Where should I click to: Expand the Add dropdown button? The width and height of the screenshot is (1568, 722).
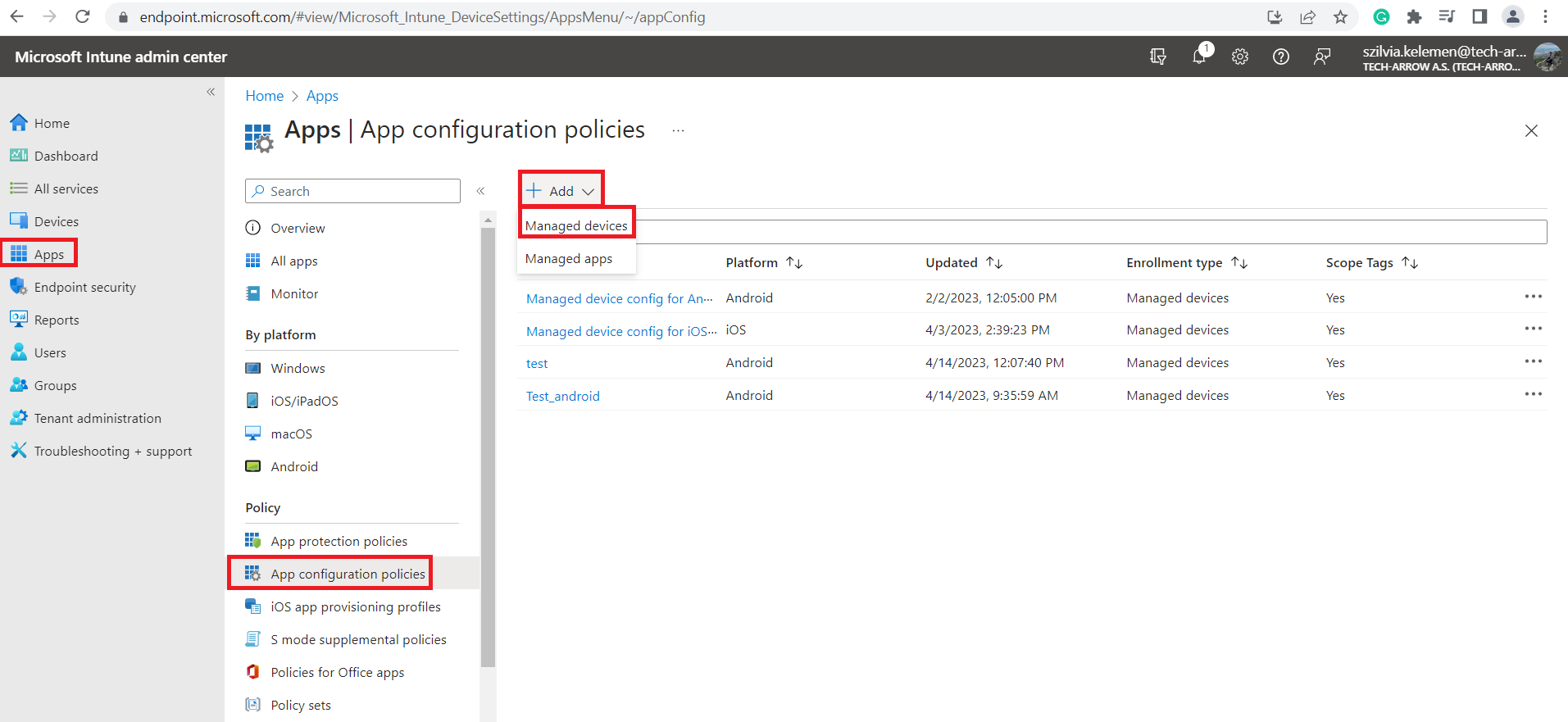561,191
